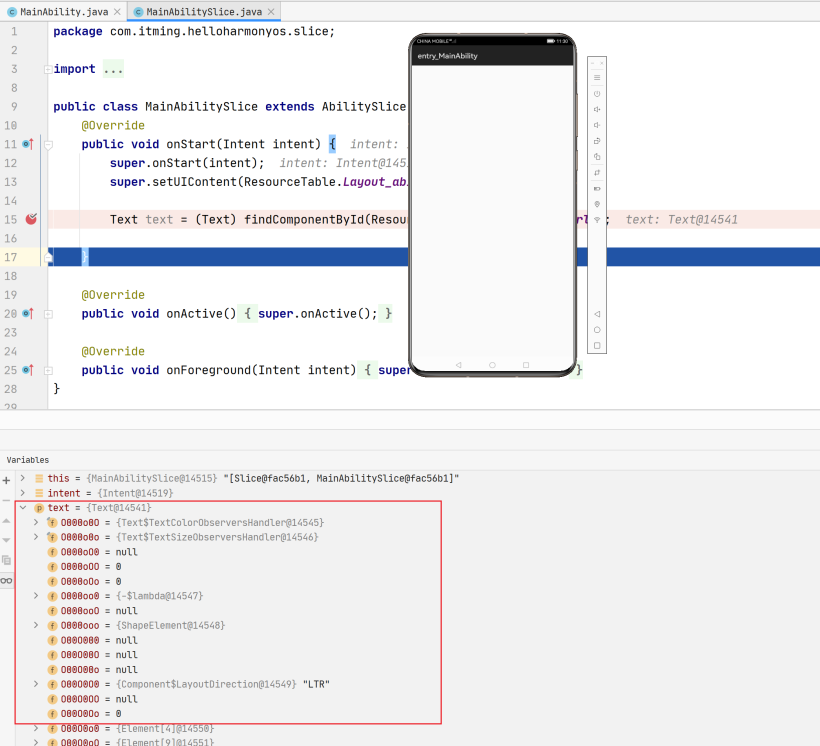Click the package declaration on line 1
The width and height of the screenshot is (820, 746).
(x=194, y=31)
